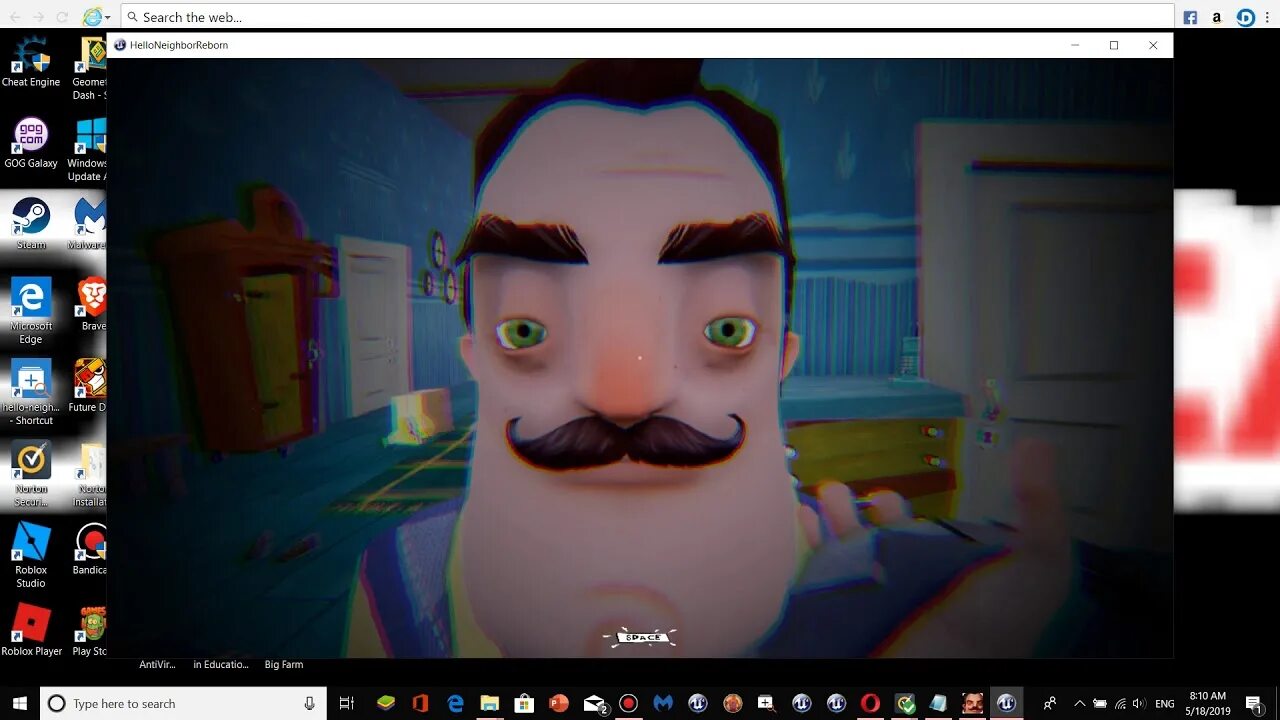The width and height of the screenshot is (1280, 720).
Task: Switch to the Hello Neighbor face taskbar icon
Action: (972, 704)
